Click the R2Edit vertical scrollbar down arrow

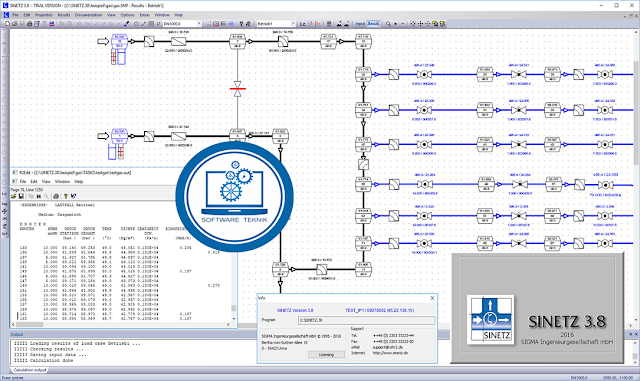tap(234, 319)
